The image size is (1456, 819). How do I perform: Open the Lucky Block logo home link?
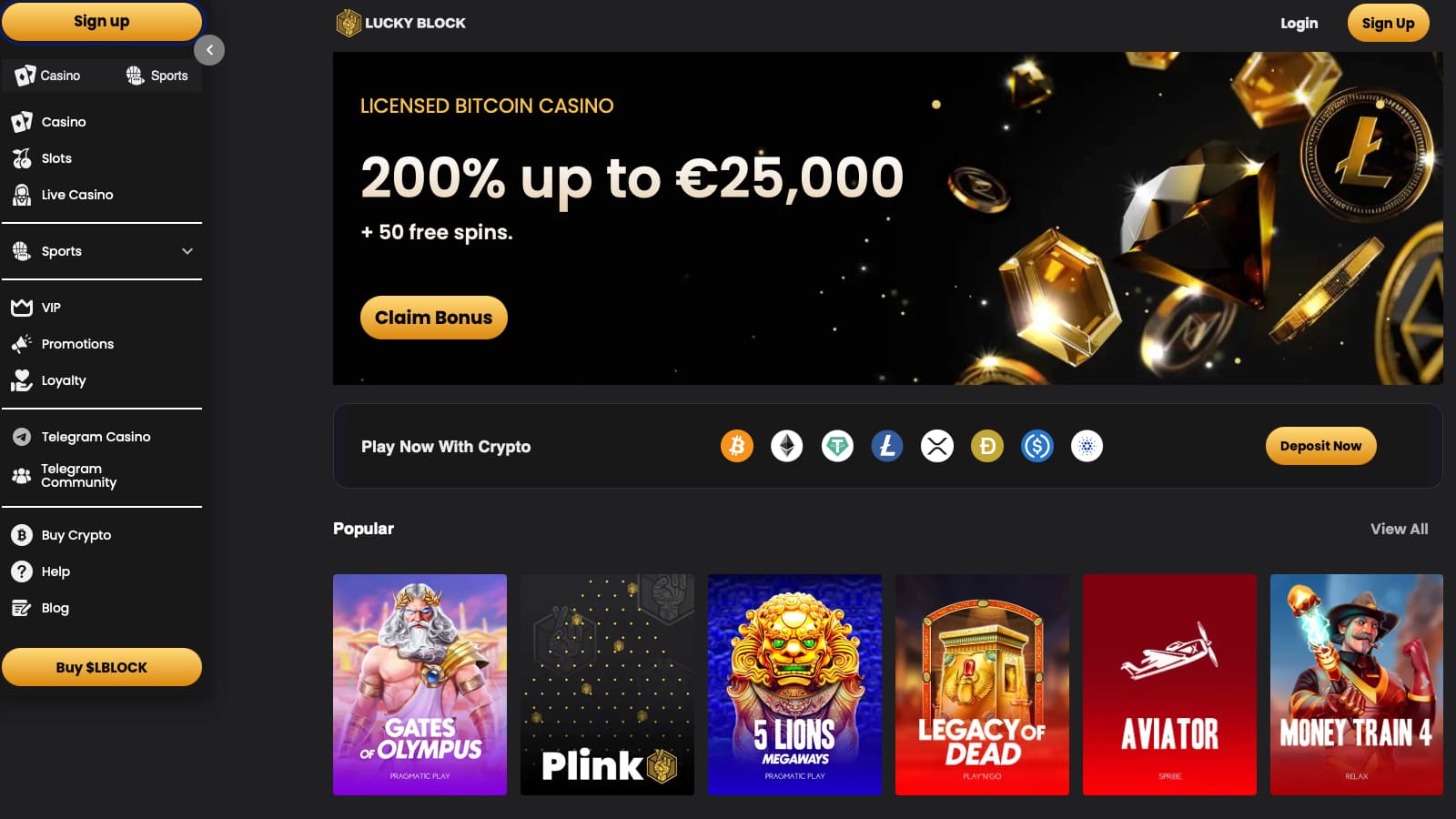pyautogui.click(x=401, y=23)
